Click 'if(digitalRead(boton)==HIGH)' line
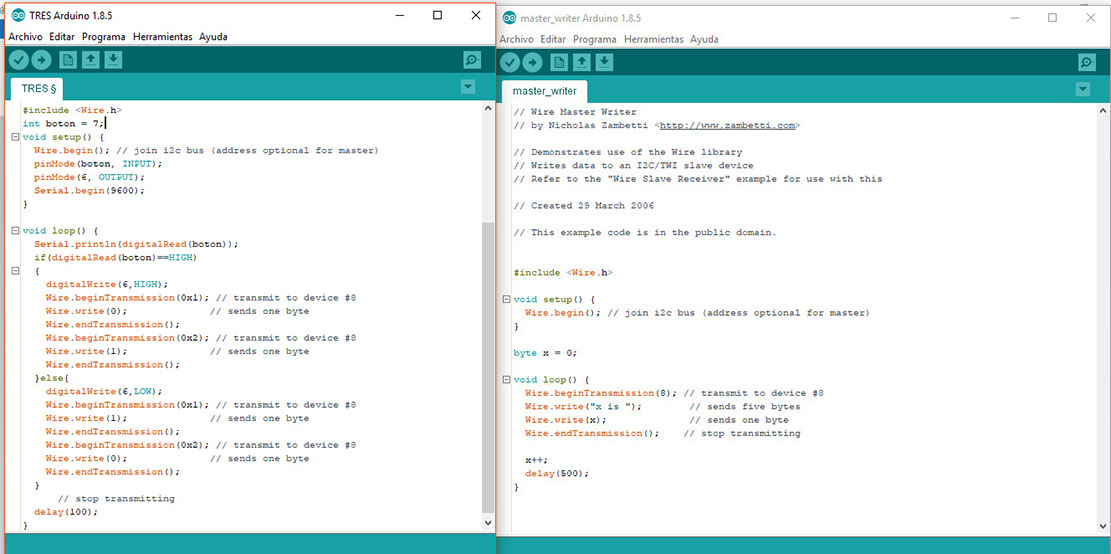The width and height of the screenshot is (1111, 554). (x=115, y=257)
